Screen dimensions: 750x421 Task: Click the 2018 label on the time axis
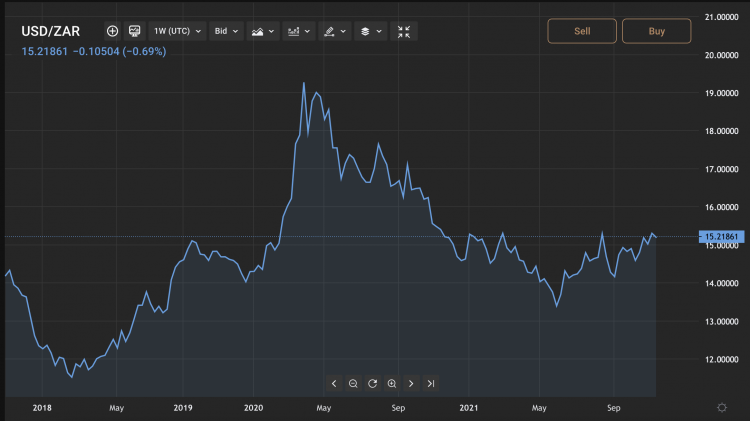pyautogui.click(x=42, y=408)
